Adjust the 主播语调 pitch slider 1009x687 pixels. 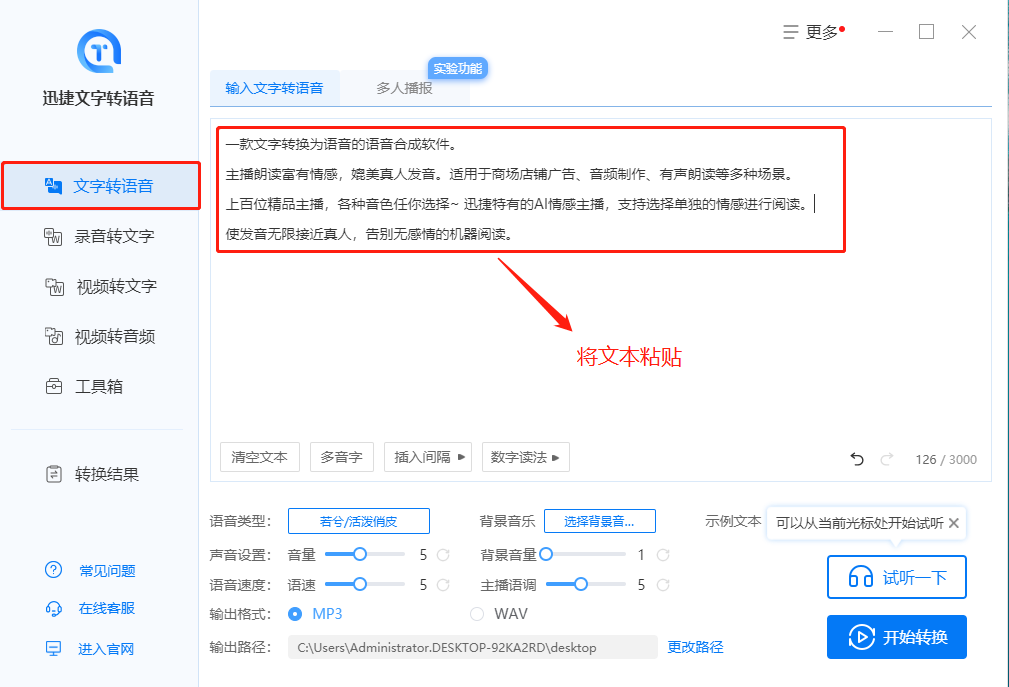(585, 584)
